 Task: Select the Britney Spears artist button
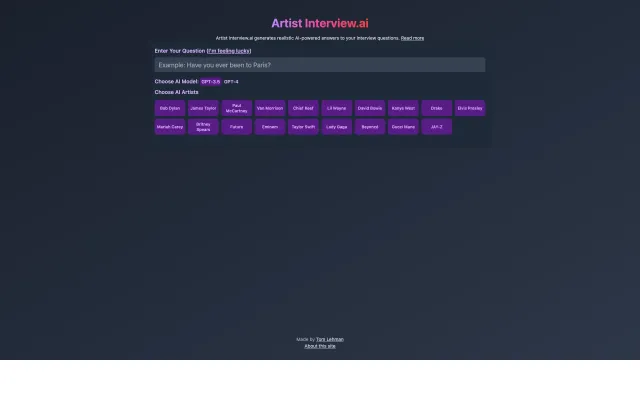click(x=203, y=127)
